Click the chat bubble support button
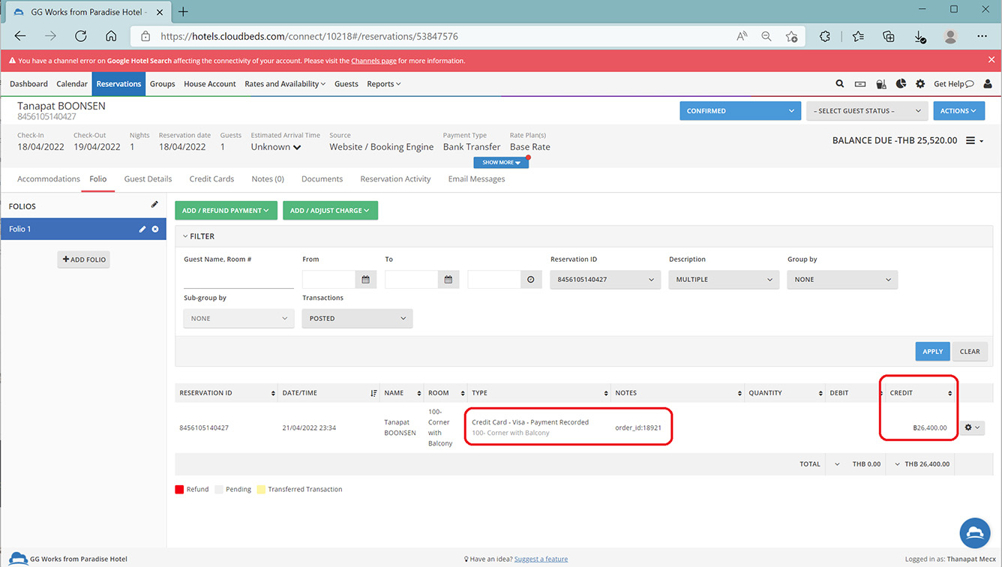 tap(974, 533)
